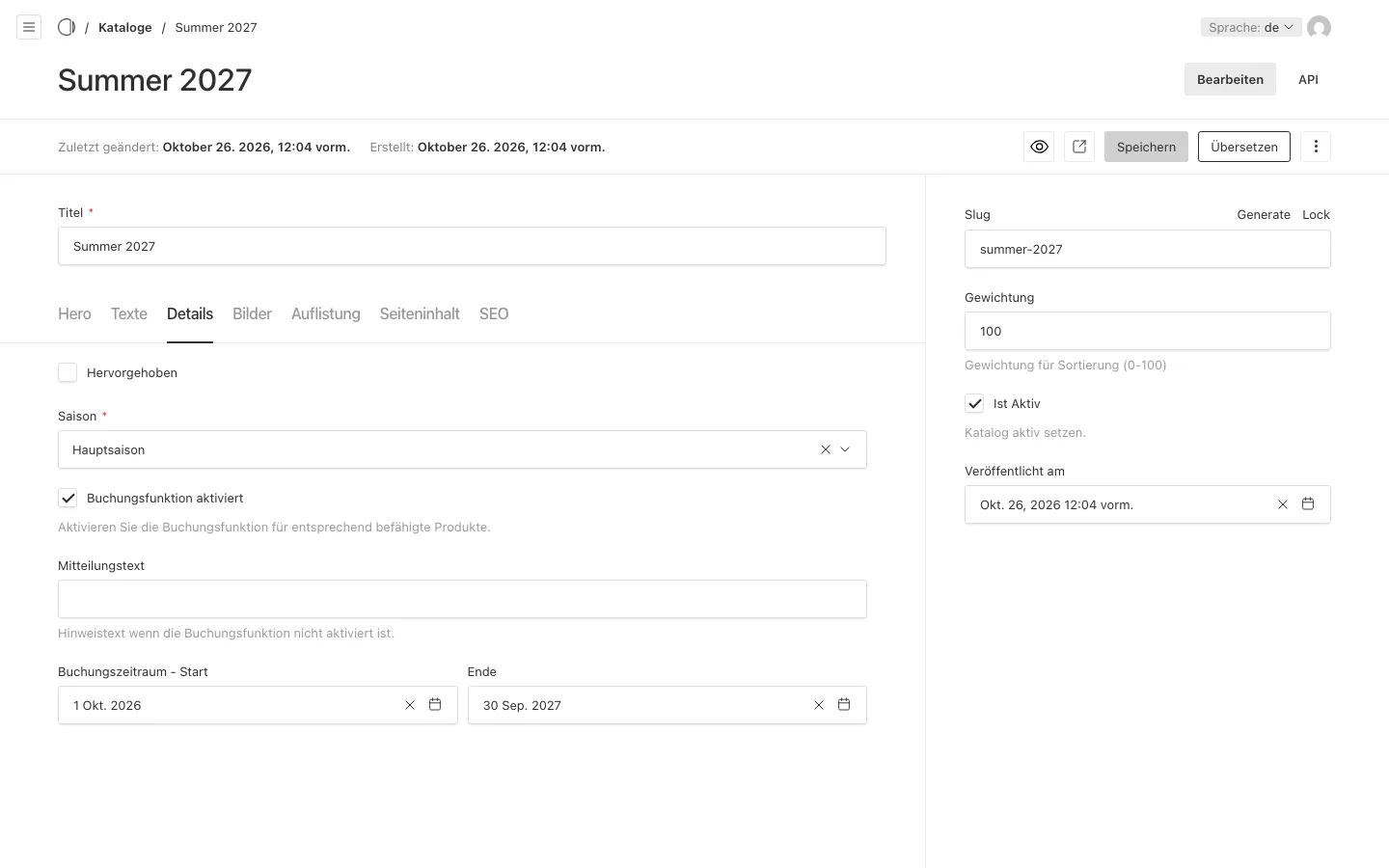
Task: Expand the Saison dropdown chevron
Action: tap(845, 449)
